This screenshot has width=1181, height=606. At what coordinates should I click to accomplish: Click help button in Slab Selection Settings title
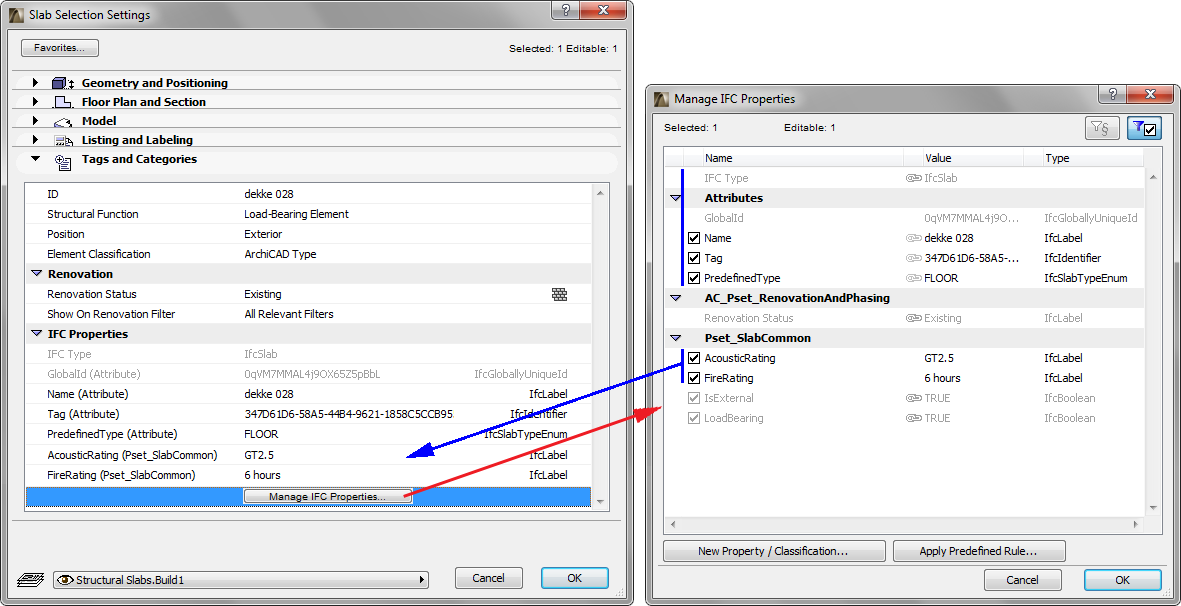click(566, 10)
